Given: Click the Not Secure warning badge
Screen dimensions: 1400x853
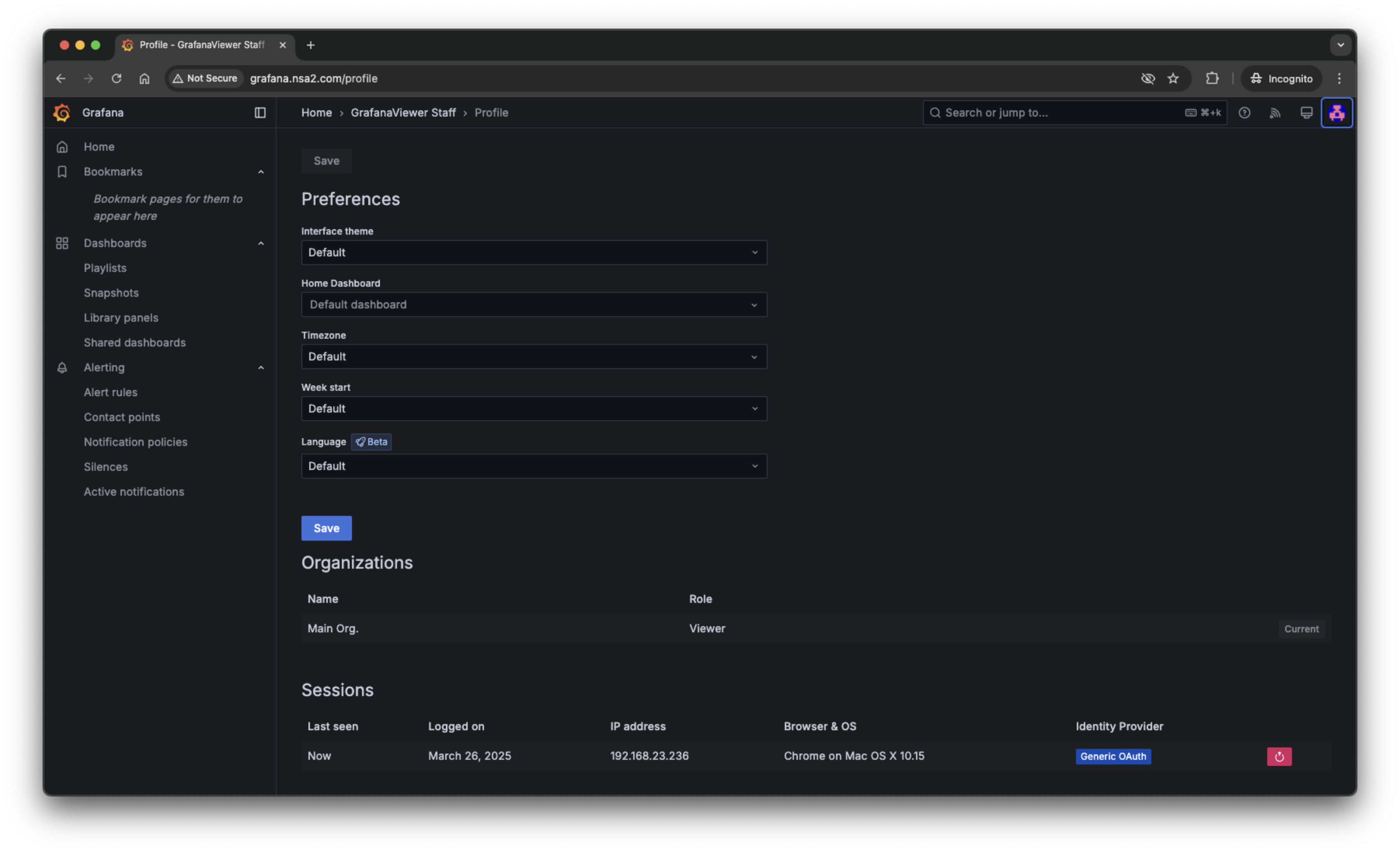Looking at the screenshot, I should pyautogui.click(x=205, y=78).
